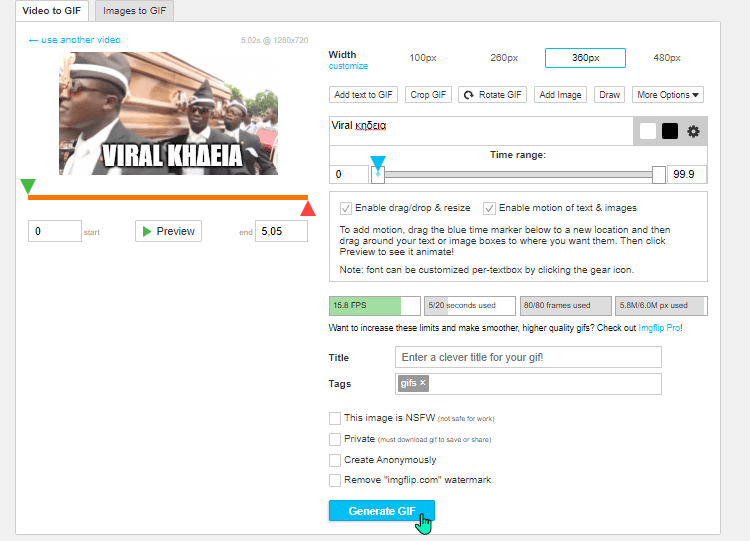Click use another video link
This screenshot has width=750, height=541.
pos(75,40)
